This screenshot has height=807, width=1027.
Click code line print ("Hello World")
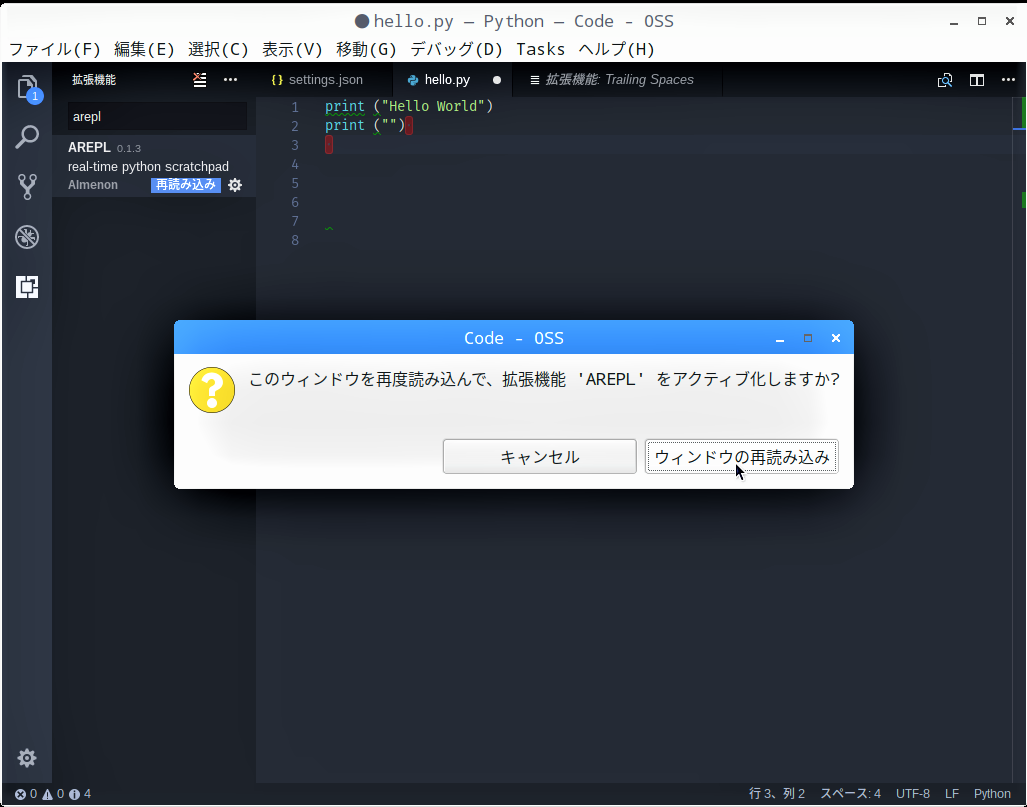[409, 106]
